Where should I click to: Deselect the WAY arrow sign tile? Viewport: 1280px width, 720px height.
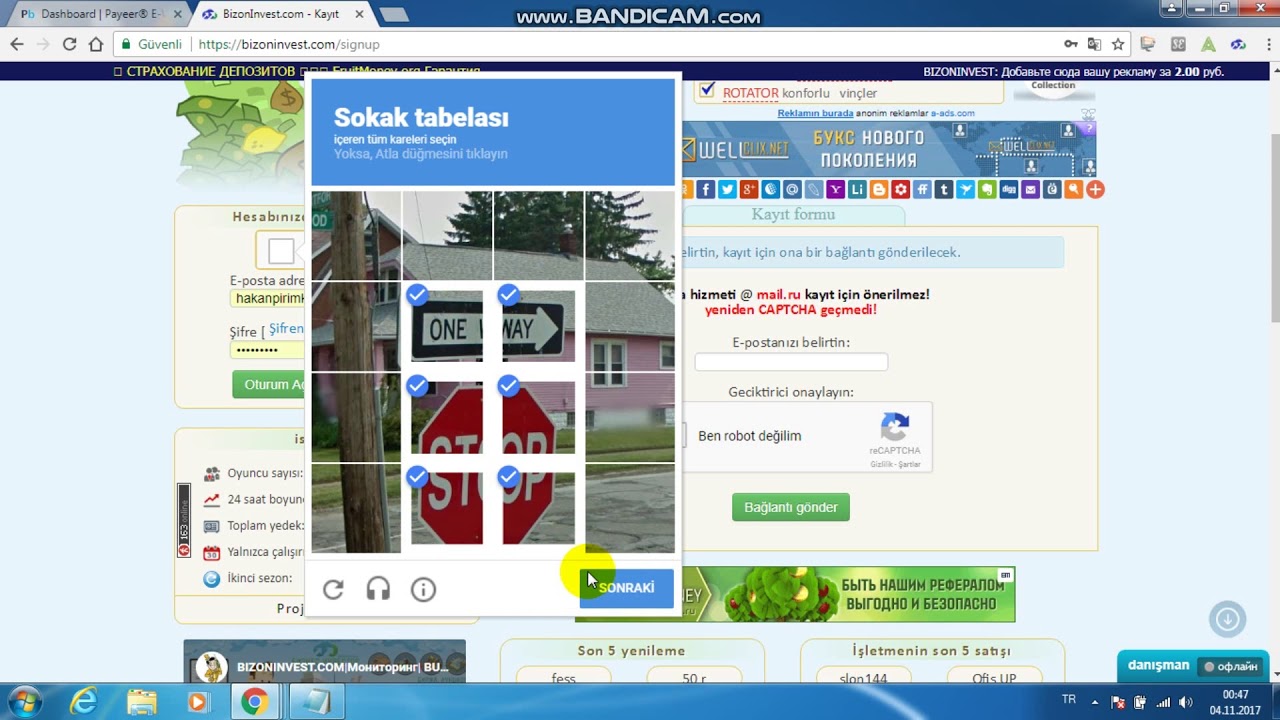tap(539, 327)
